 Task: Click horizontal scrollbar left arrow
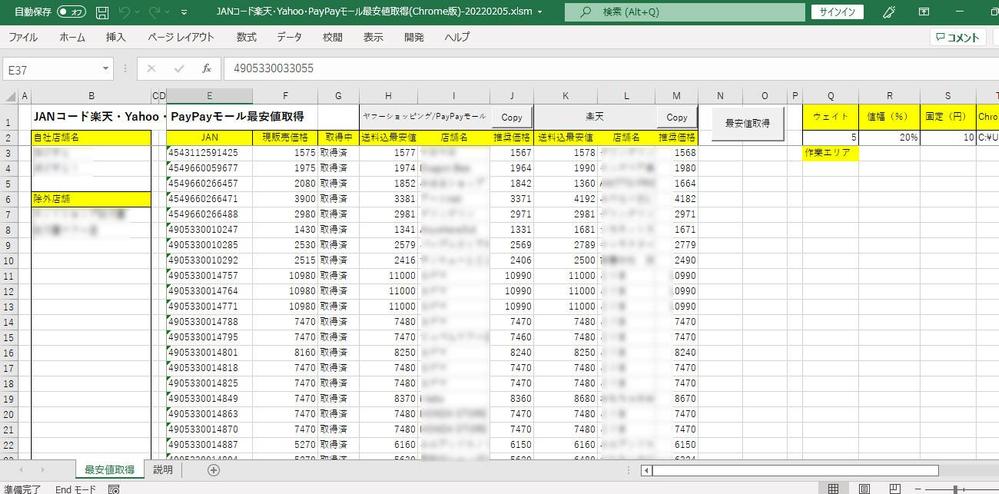tap(646, 471)
